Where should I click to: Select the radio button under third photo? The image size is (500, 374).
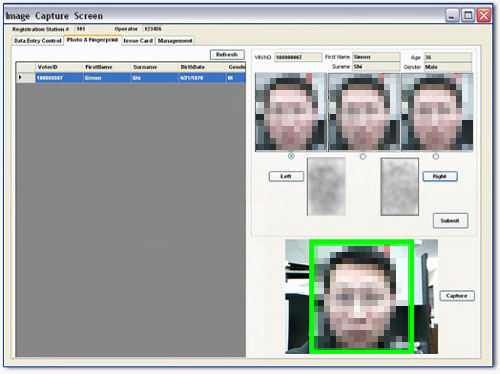point(436,156)
